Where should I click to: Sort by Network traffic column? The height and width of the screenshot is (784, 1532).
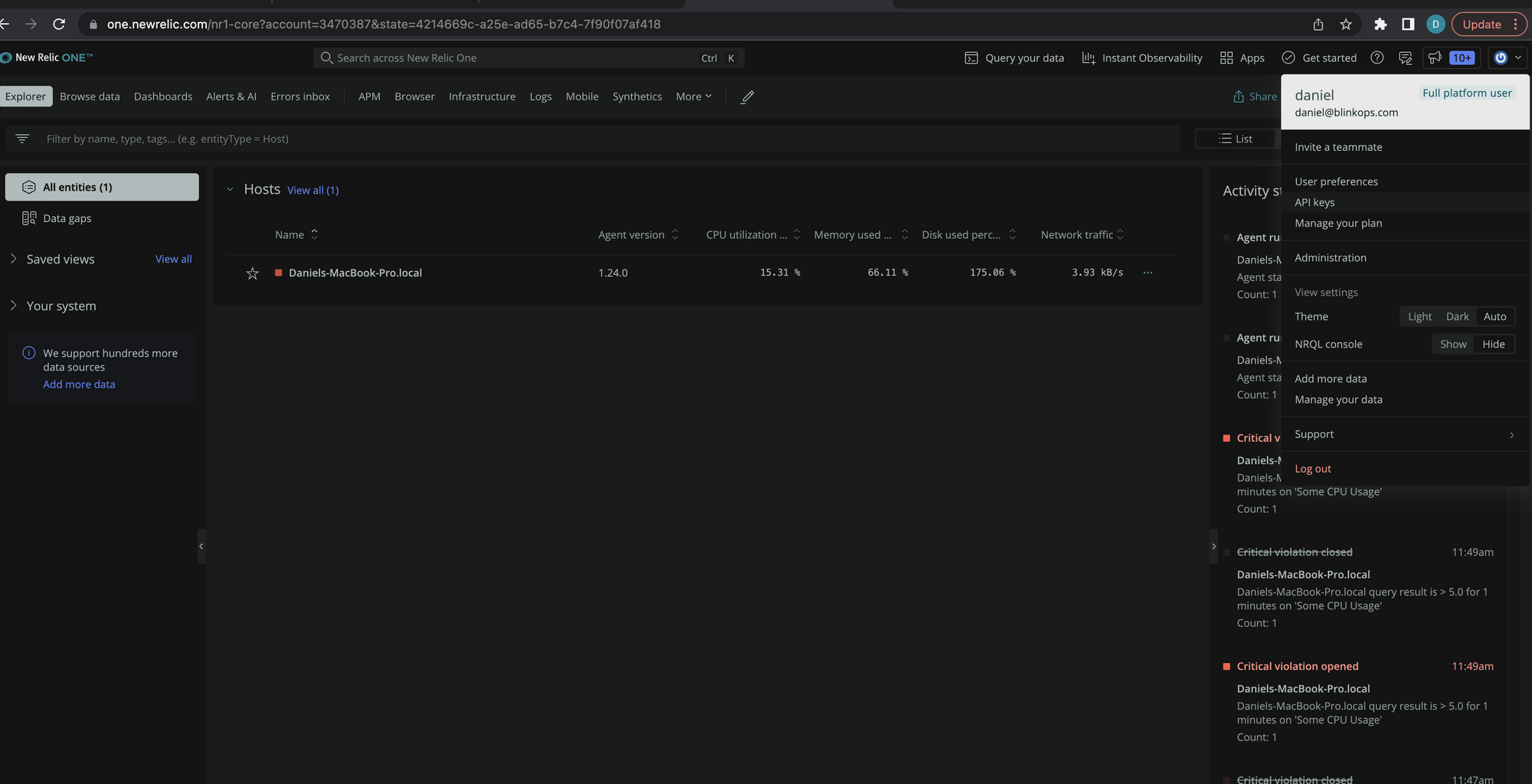coord(1082,235)
